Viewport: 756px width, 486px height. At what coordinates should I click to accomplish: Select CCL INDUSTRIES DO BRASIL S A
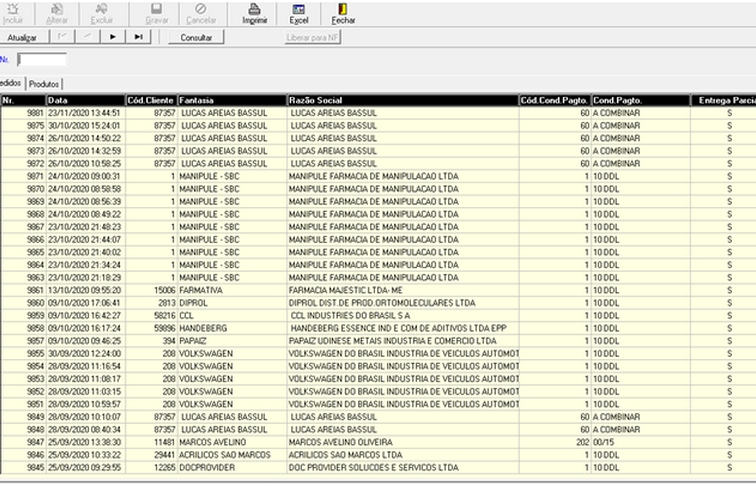pyautogui.click(x=403, y=315)
